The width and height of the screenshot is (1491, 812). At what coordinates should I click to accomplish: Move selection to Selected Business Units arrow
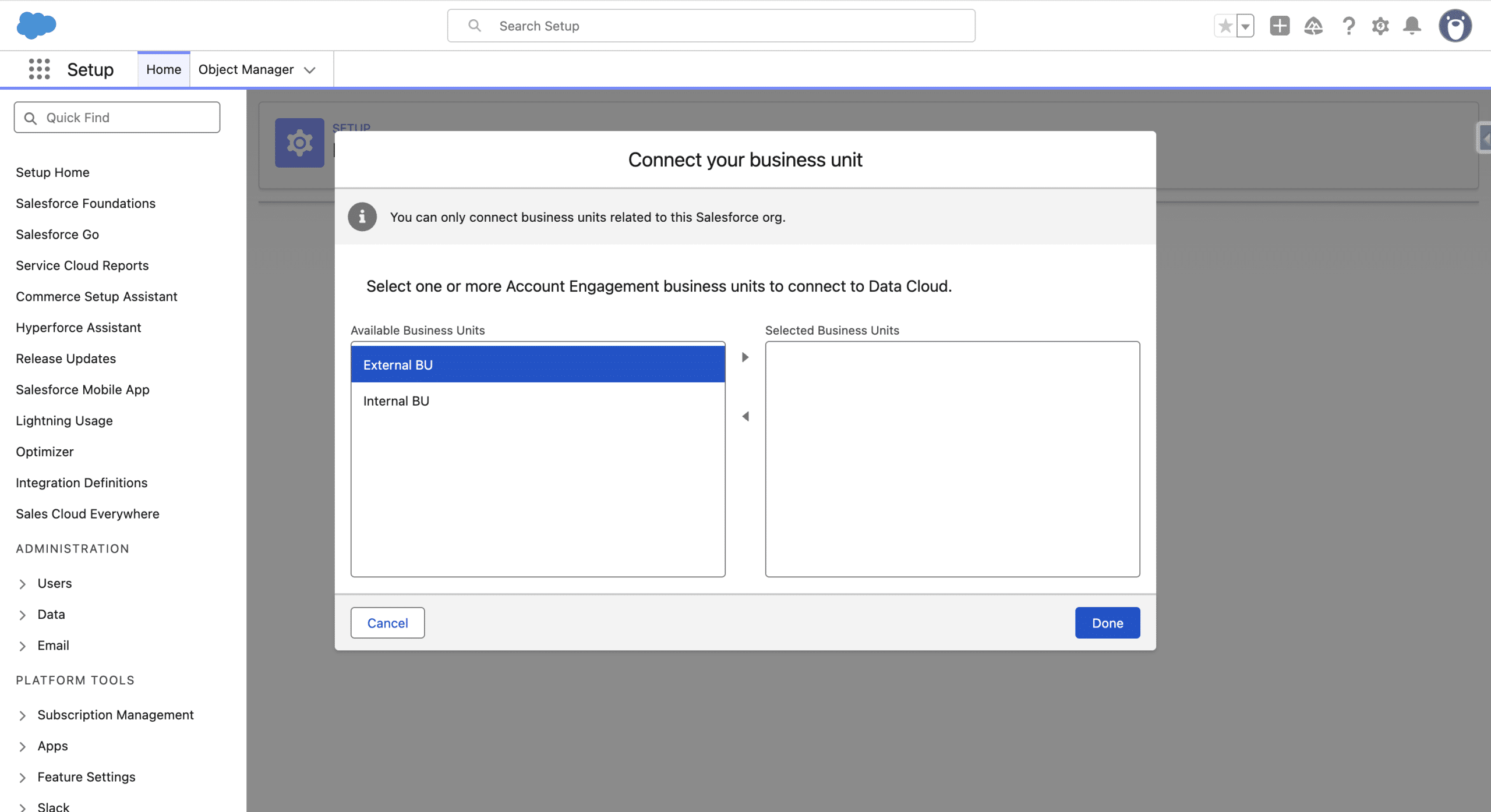tap(745, 357)
